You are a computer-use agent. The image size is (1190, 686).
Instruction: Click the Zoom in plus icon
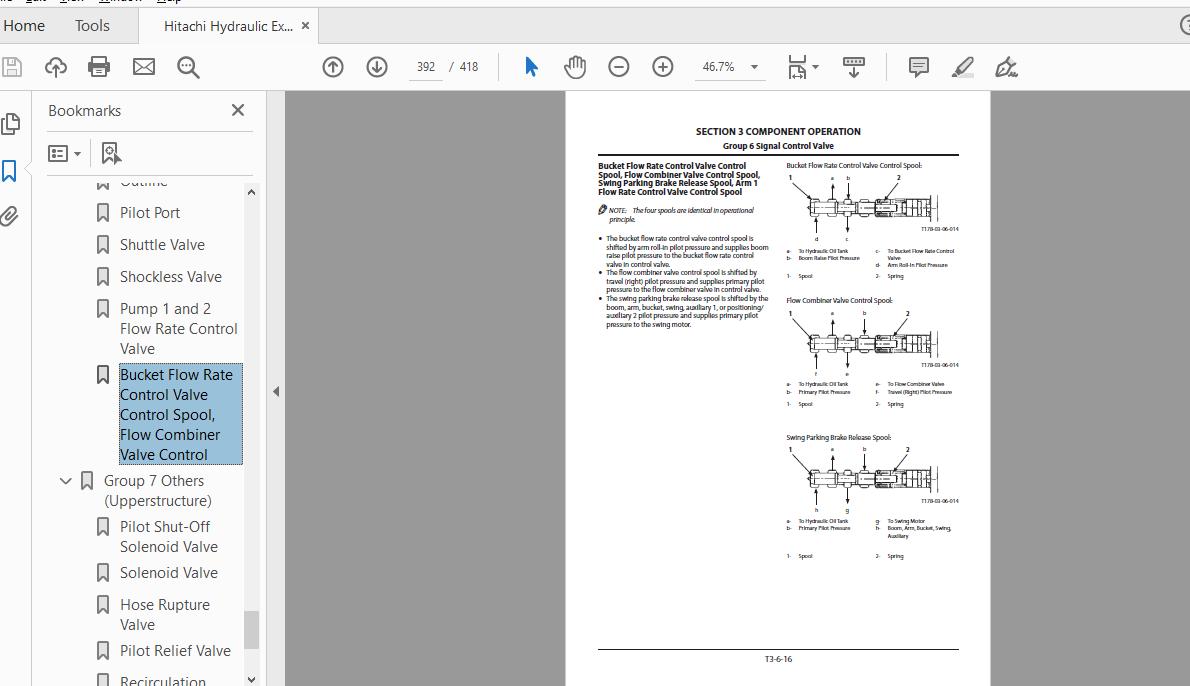663,67
